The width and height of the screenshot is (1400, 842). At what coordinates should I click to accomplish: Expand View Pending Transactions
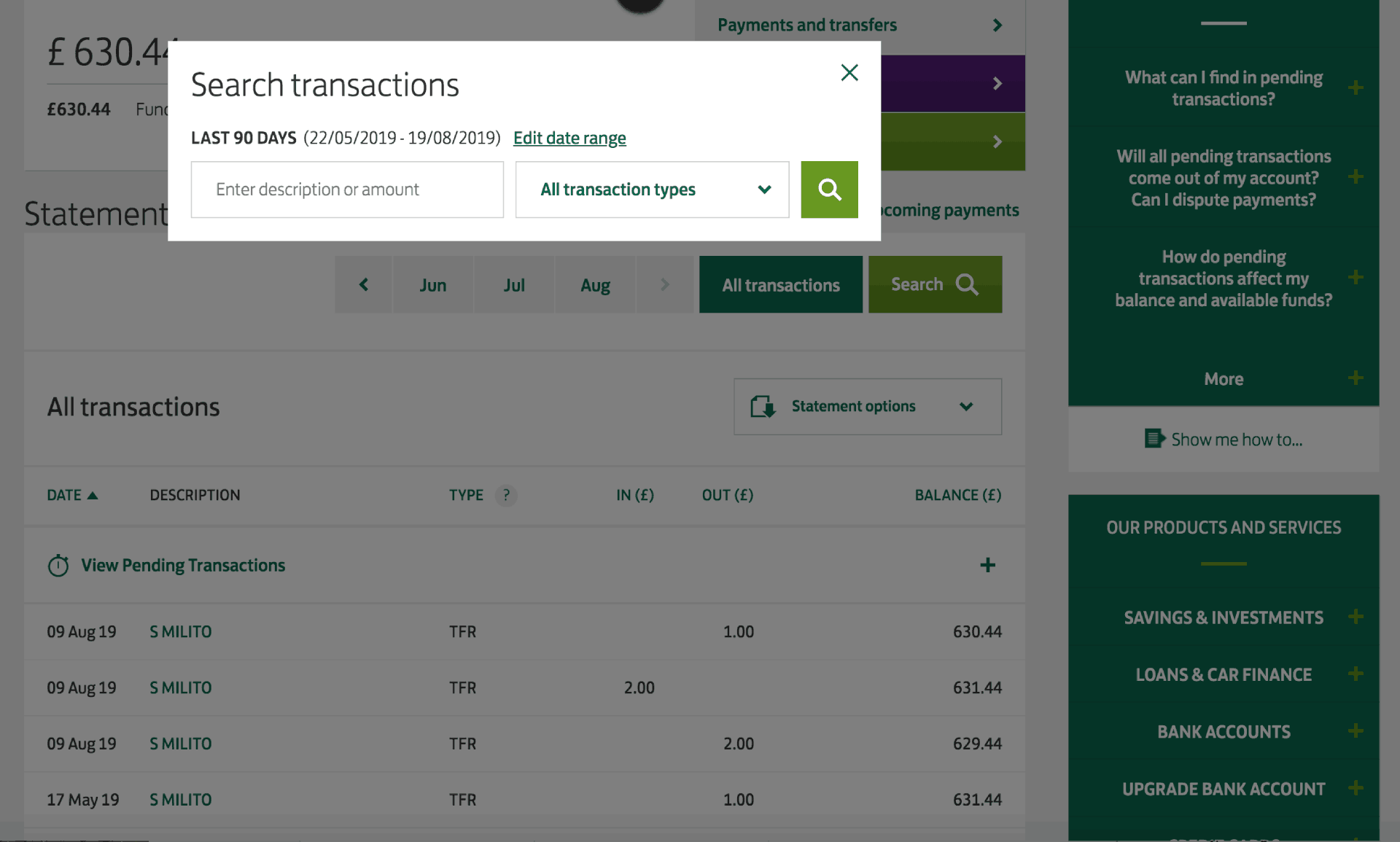tap(988, 565)
